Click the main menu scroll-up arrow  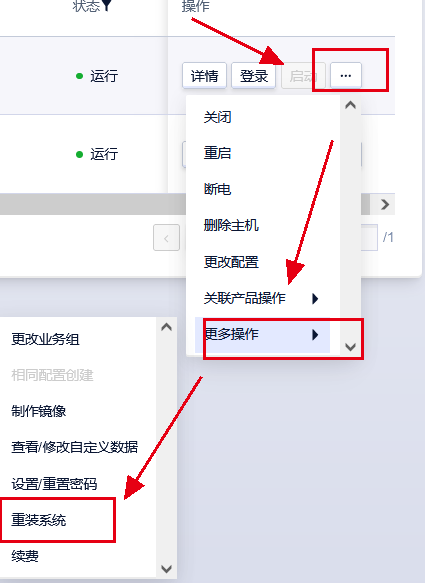(x=350, y=105)
